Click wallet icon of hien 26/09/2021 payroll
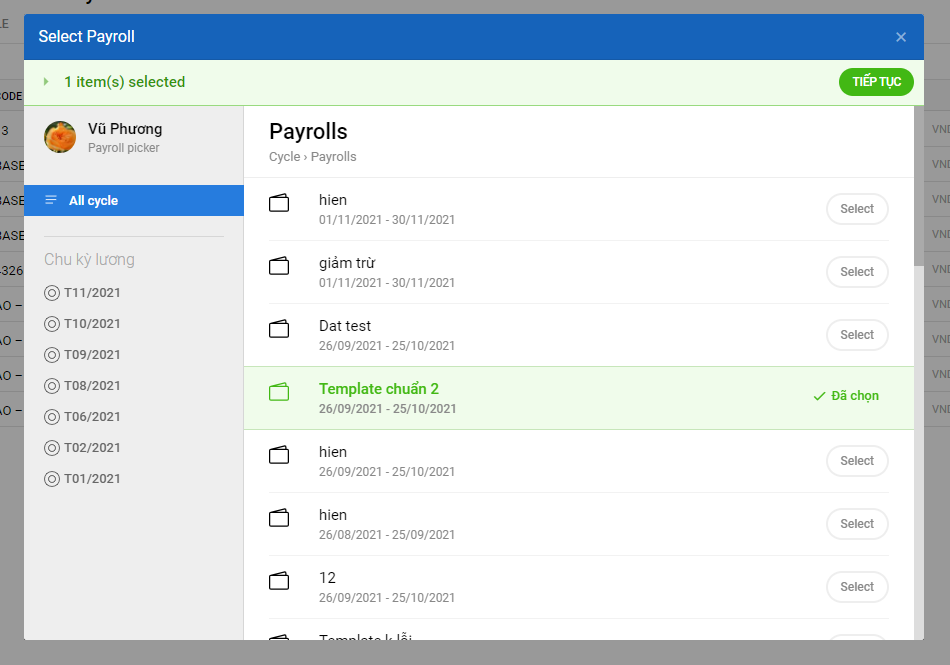This screenshot has height=665, width=950. pyautogui.click(x=279, y=455)
